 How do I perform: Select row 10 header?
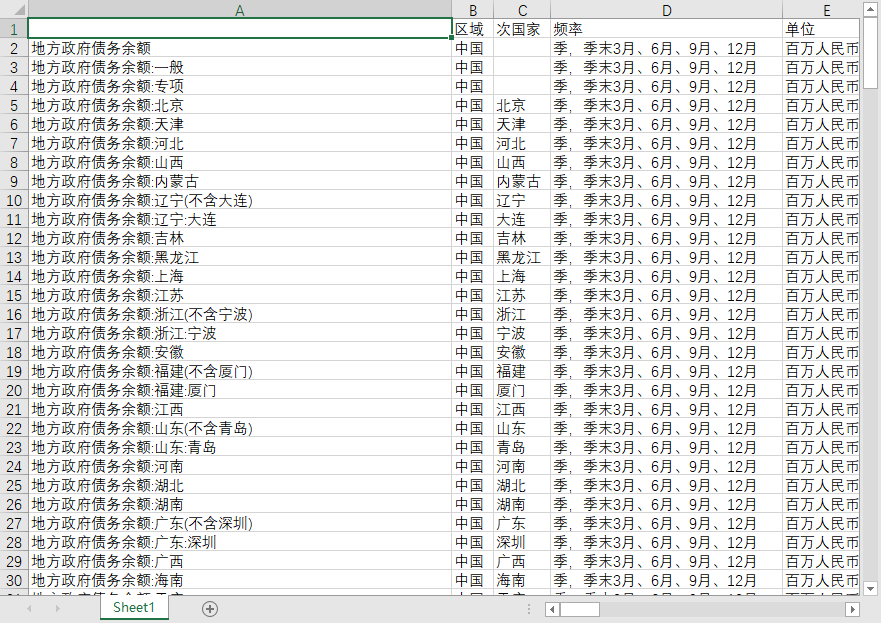(13, 201)
